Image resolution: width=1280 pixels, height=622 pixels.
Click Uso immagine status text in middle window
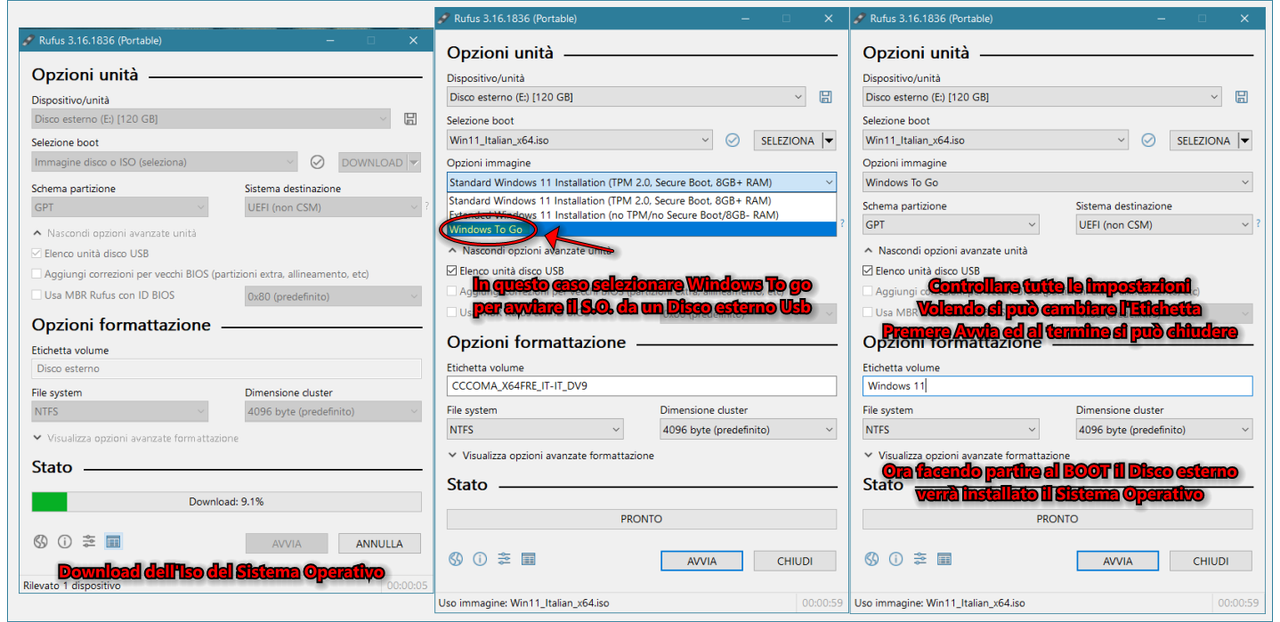click(x=524, y=603)
